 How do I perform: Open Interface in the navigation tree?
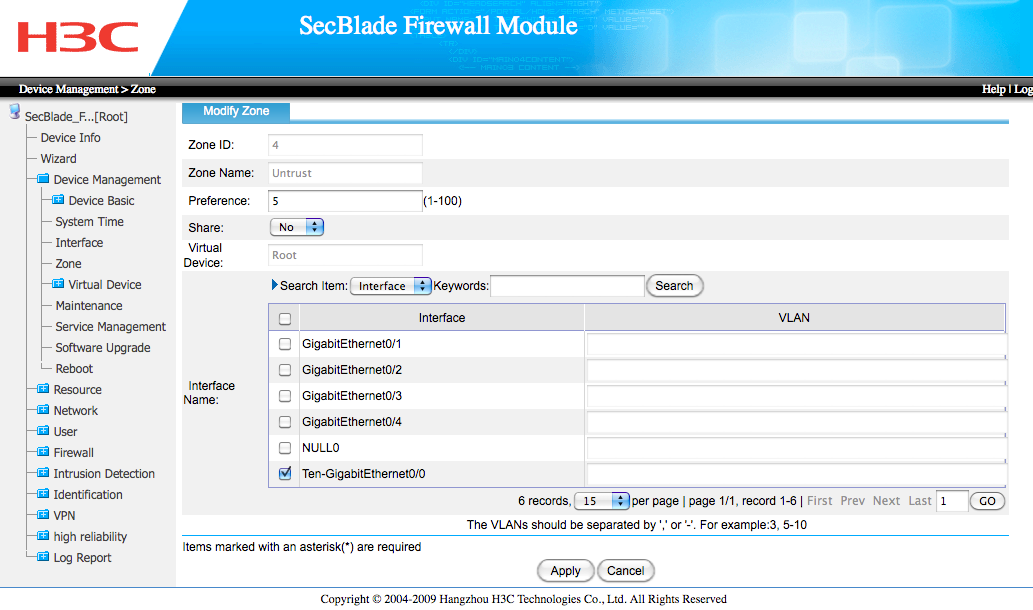(79, 243)
